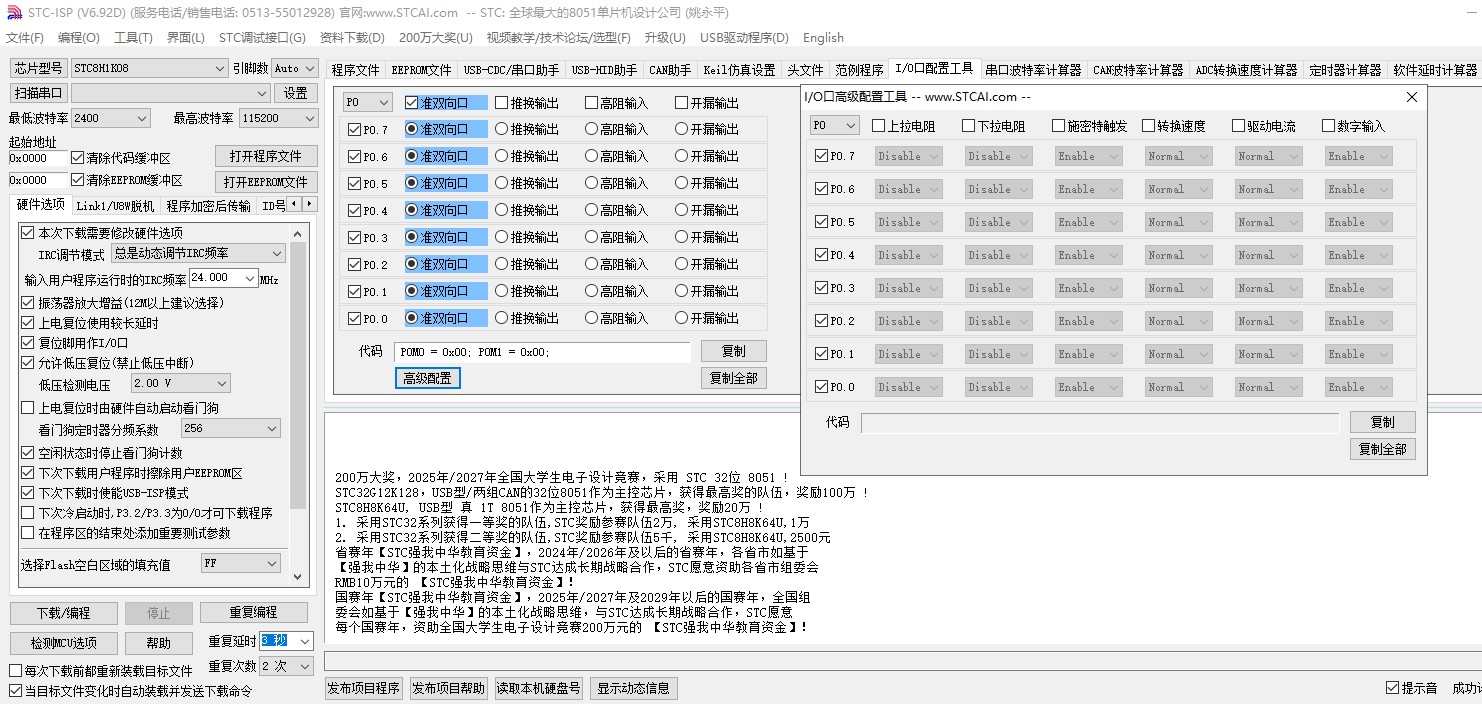Open the Link1/U8W脱机 options tab

pyautogui.click(x=115, y=206)
